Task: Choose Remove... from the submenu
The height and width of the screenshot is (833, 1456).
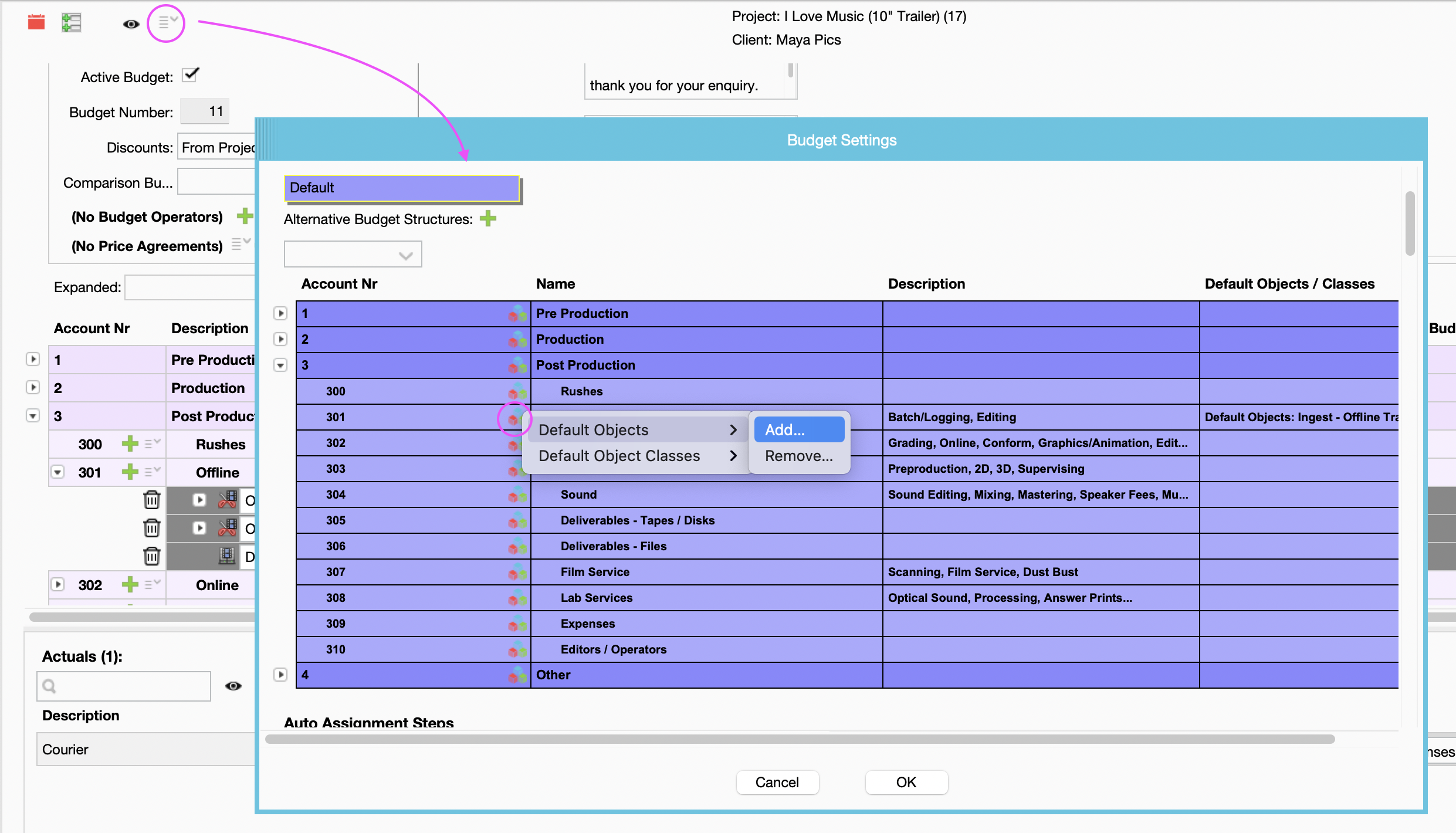Action: (799, 456)
